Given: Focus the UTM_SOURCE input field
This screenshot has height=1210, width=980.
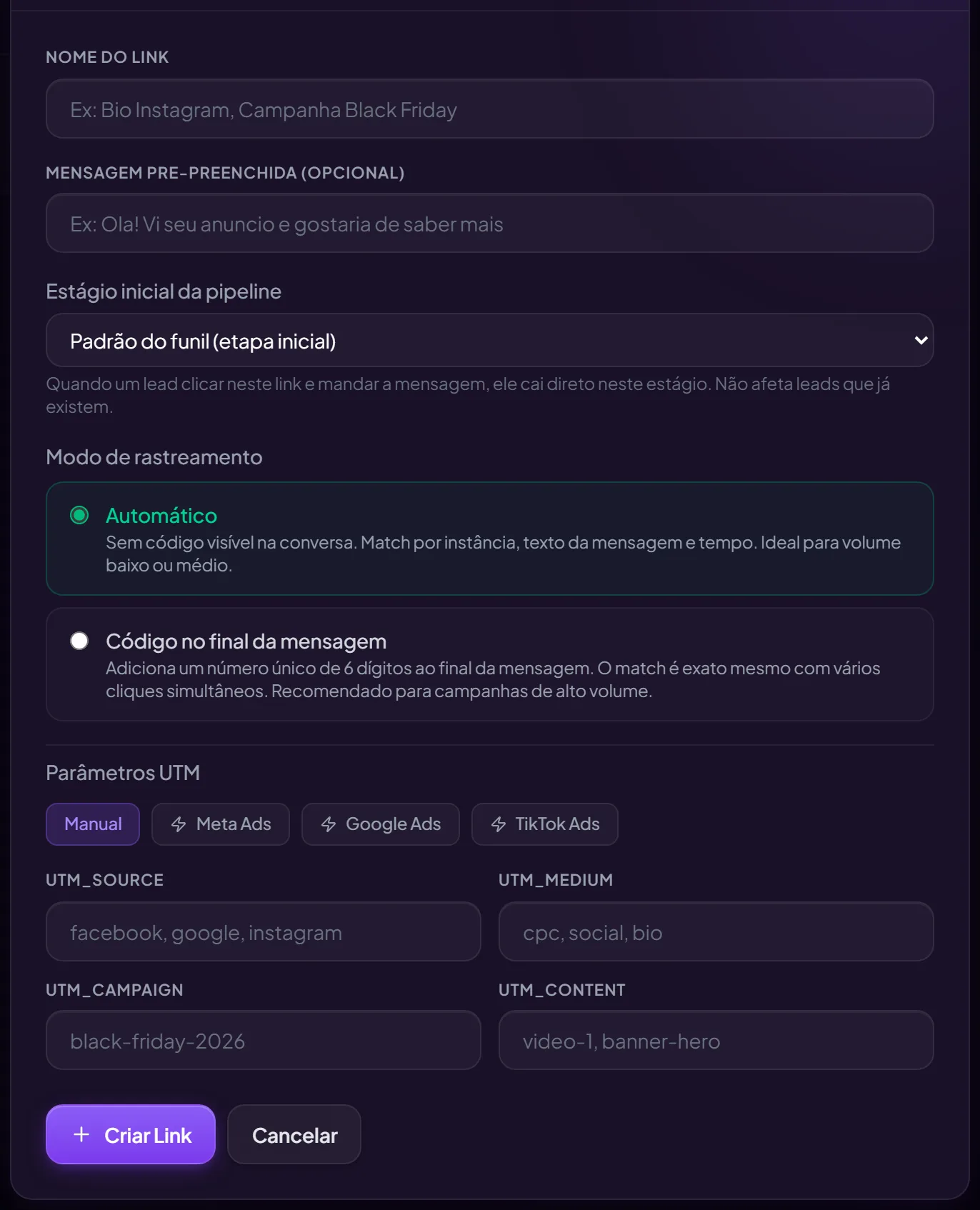Looking at the screenshot, I should point(264,931).
